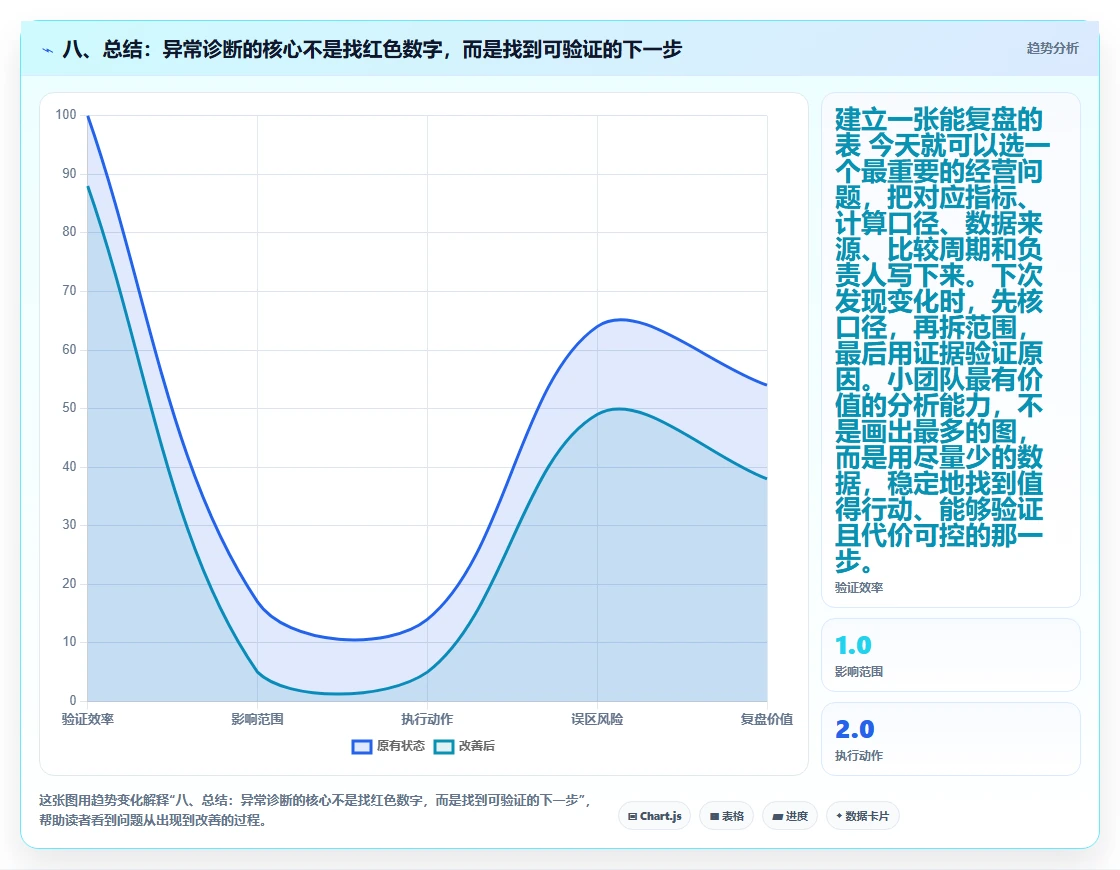This screenshot has height=870, width=1120.
Task: Click the large teal summary paragraph card
Action: click(951, 350)
